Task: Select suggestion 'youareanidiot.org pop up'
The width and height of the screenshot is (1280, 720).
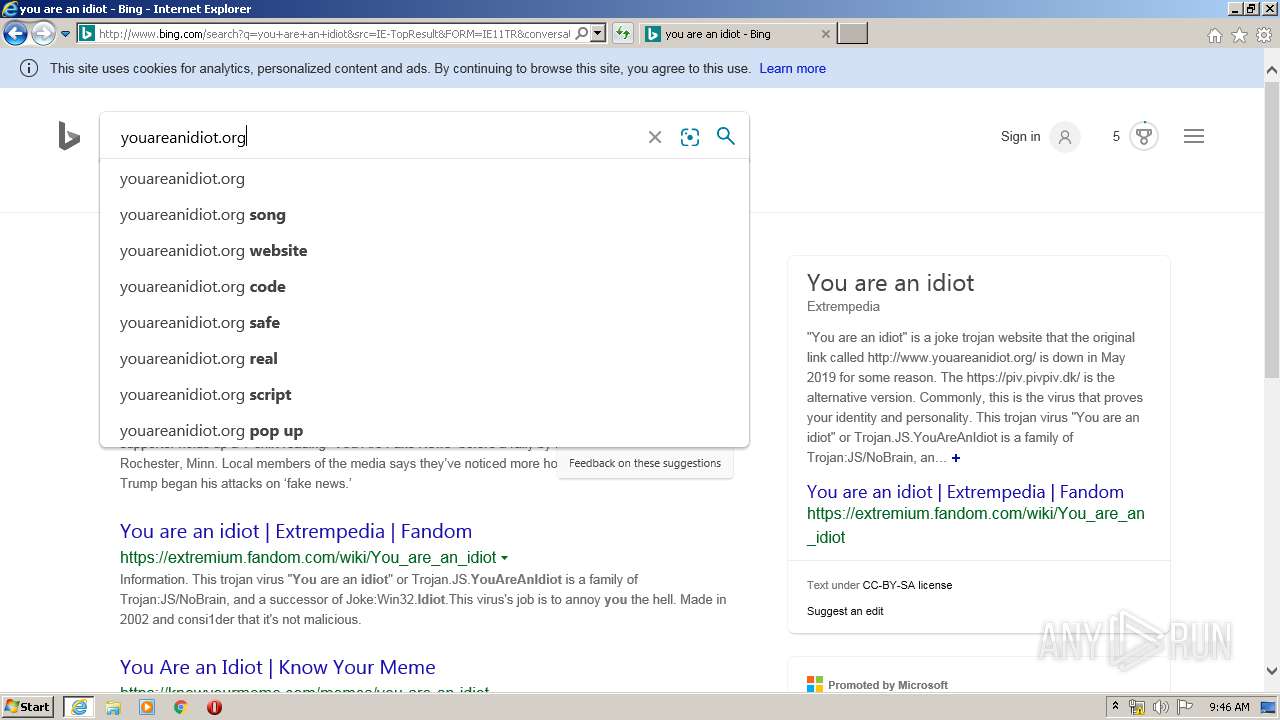Action: [424, 430]
